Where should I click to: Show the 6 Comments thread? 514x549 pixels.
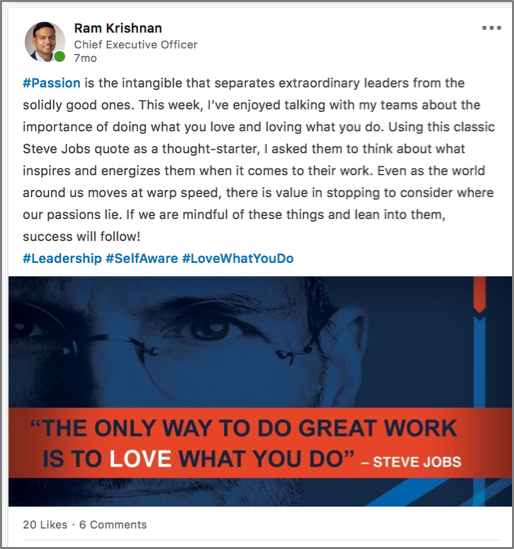113,524
